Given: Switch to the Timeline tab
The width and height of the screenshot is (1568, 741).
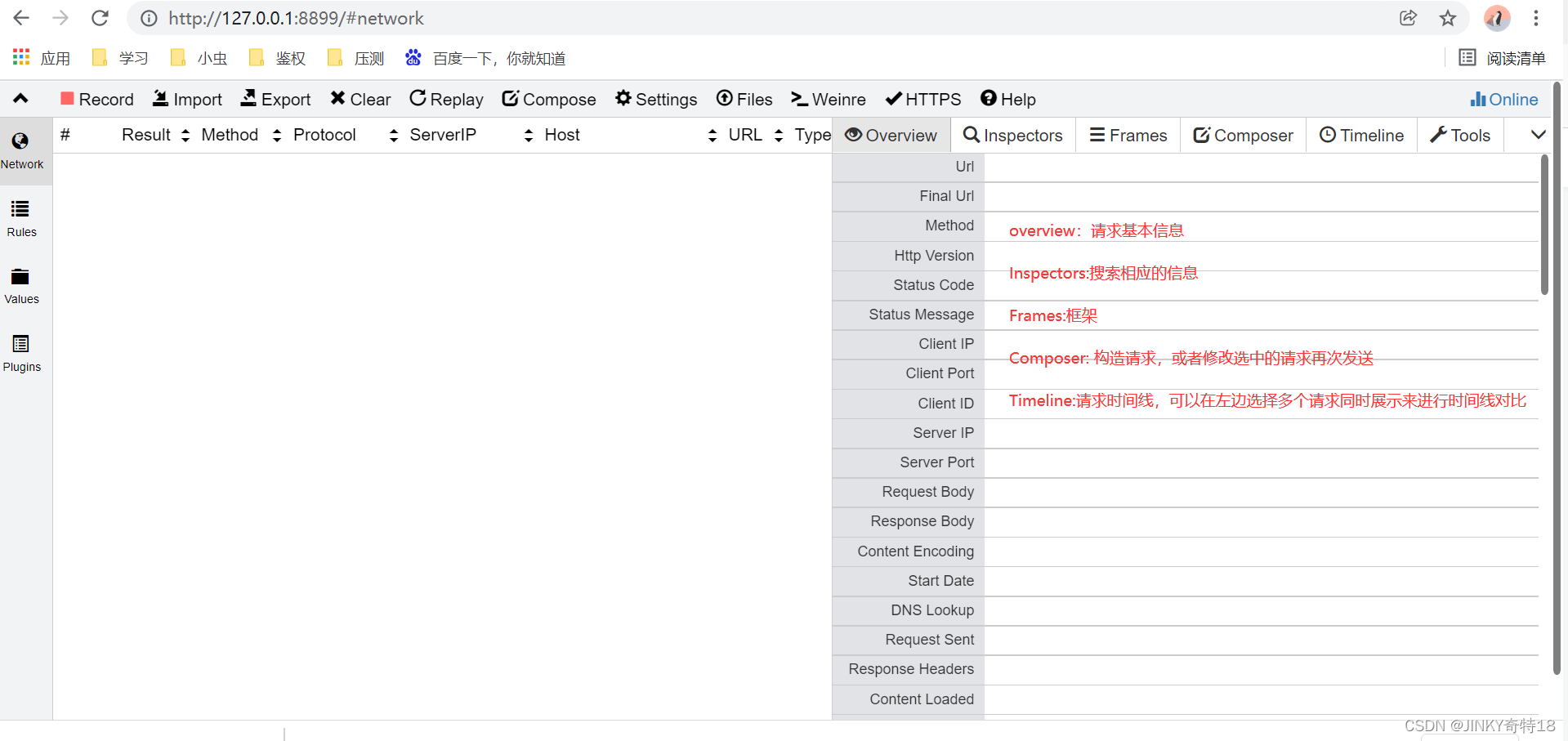Looking at the screenshot, I should pos(1360,135).
